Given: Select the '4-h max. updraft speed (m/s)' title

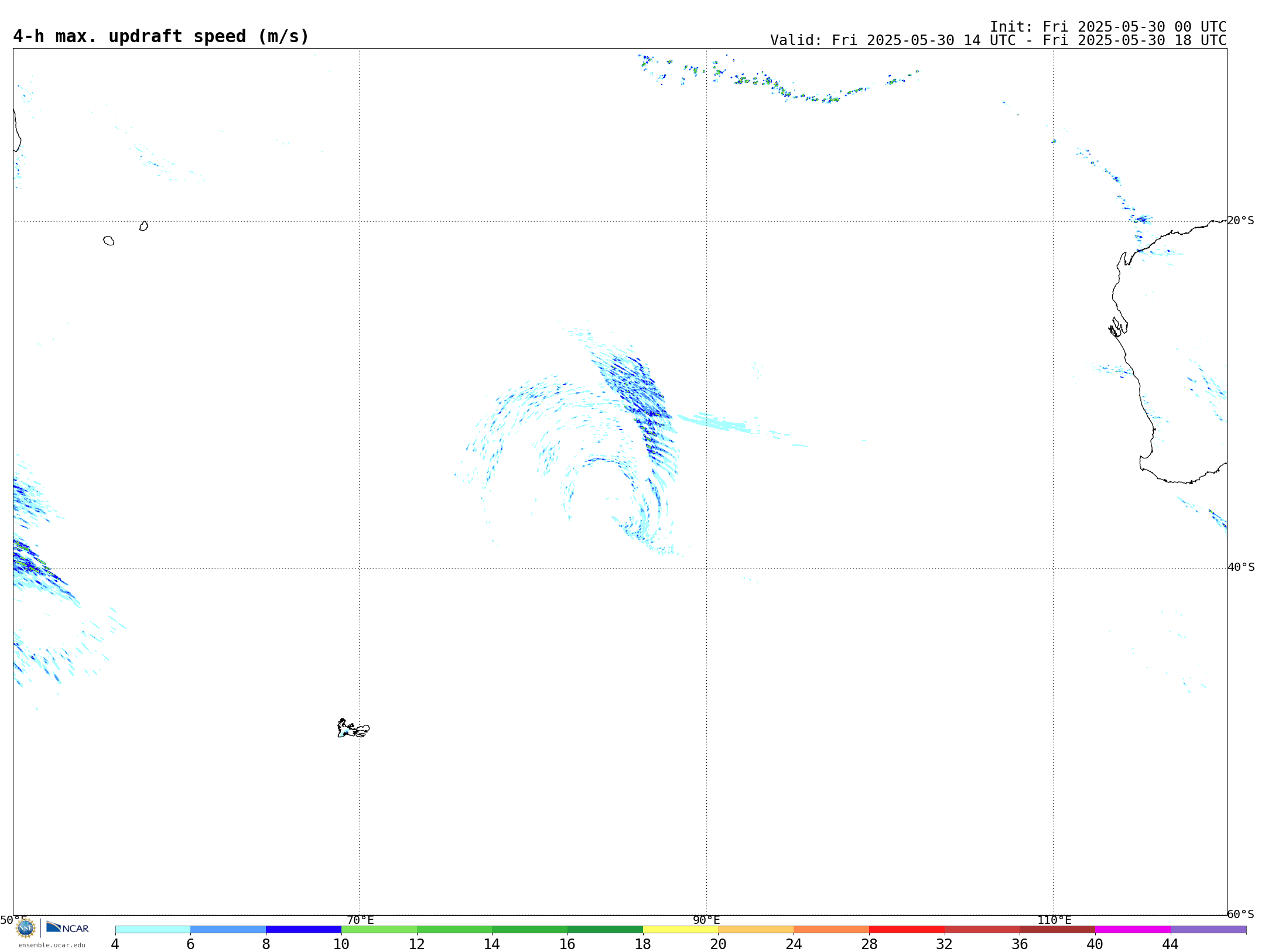Looking at the screenshot, I should pos(161,36).
